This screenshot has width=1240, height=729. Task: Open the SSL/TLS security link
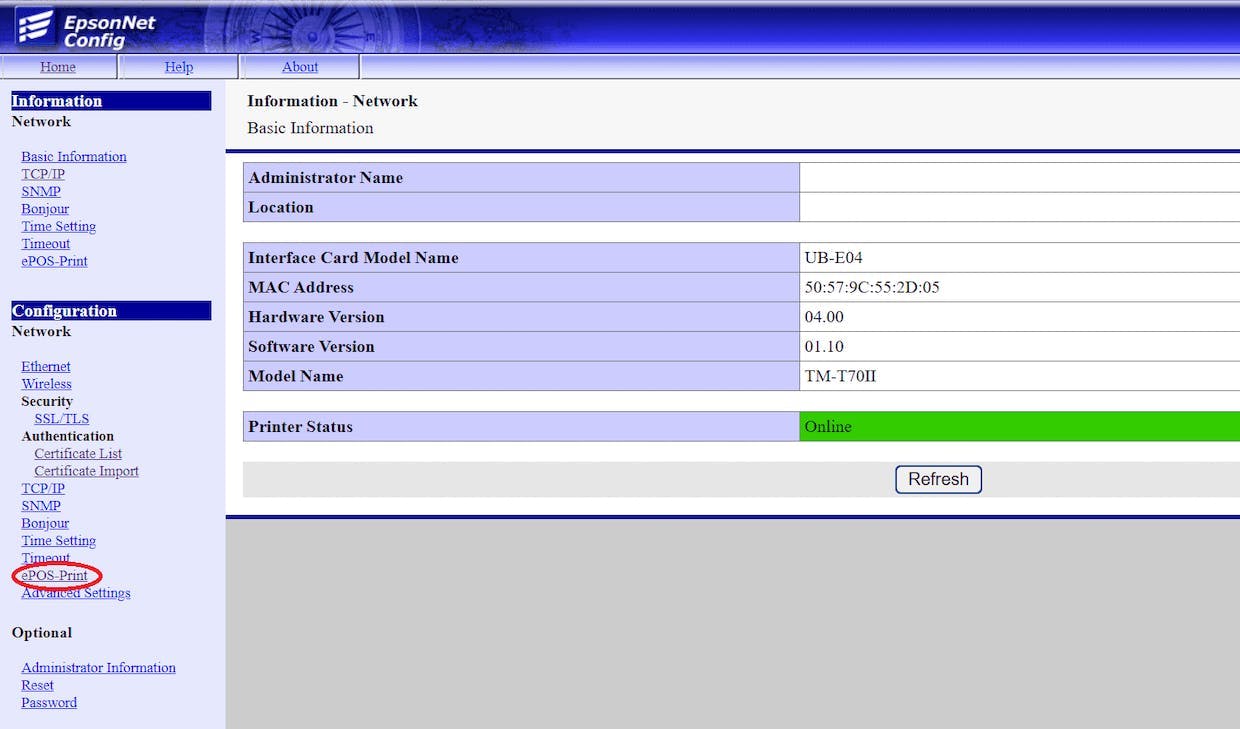pyautogui.click(x=62, y=419)
